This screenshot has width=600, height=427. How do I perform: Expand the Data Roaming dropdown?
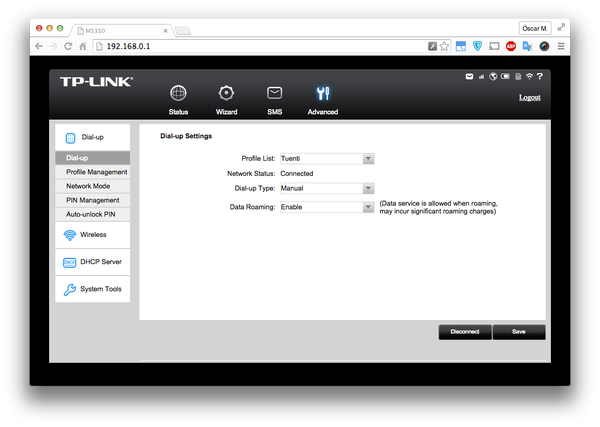coord(368,207)
